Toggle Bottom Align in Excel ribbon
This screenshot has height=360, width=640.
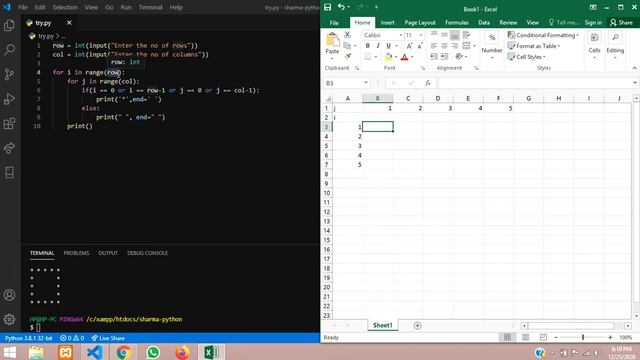click(x=455, y=35)
